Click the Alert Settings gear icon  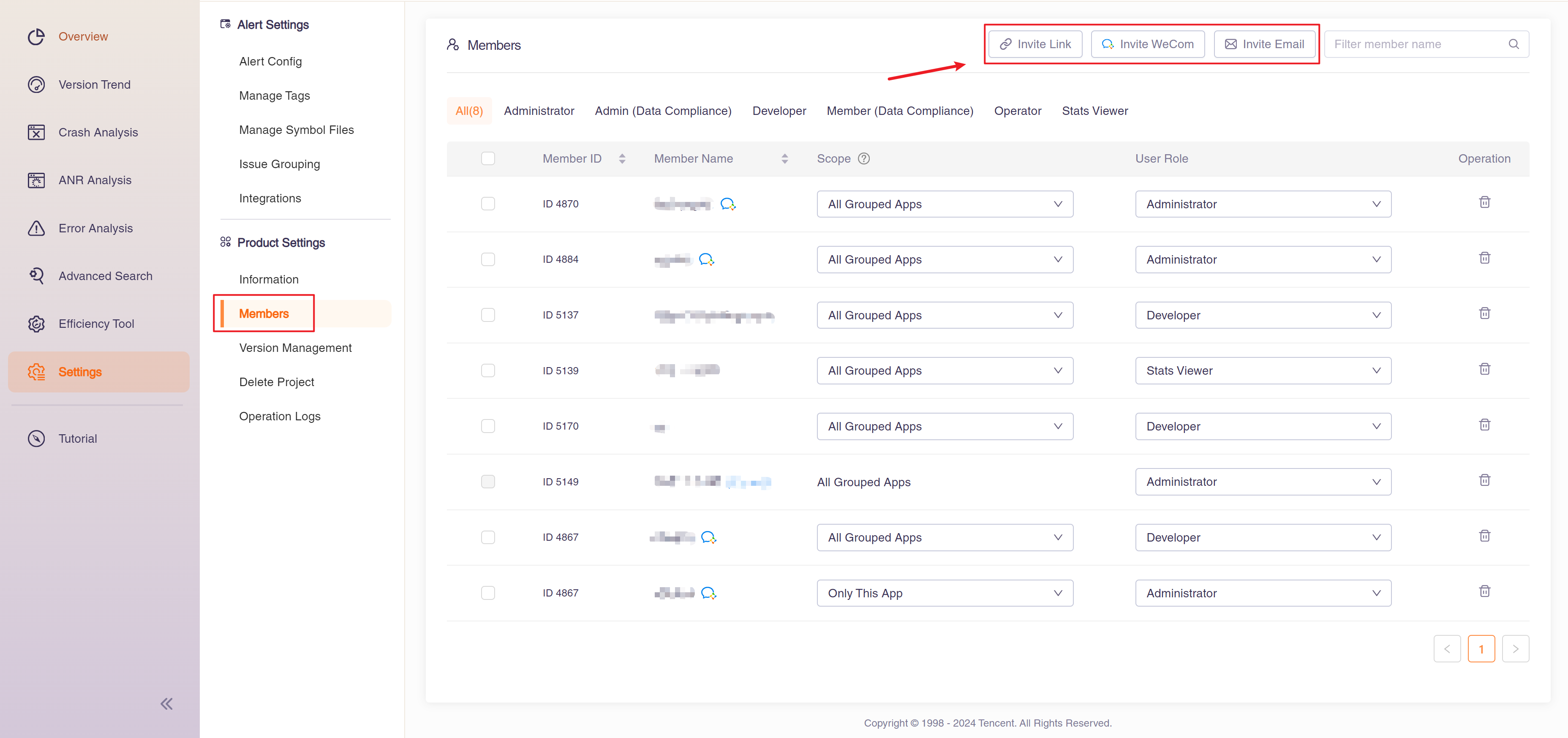coord(224,24)
